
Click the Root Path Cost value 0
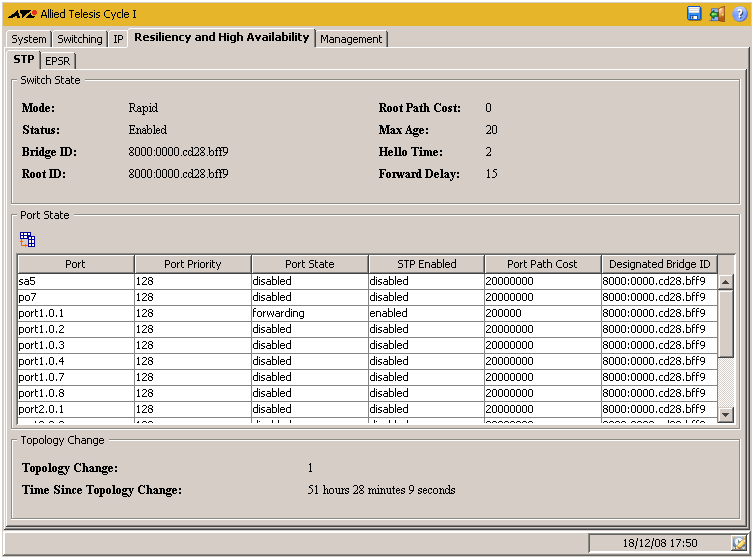tap(488, 108)
